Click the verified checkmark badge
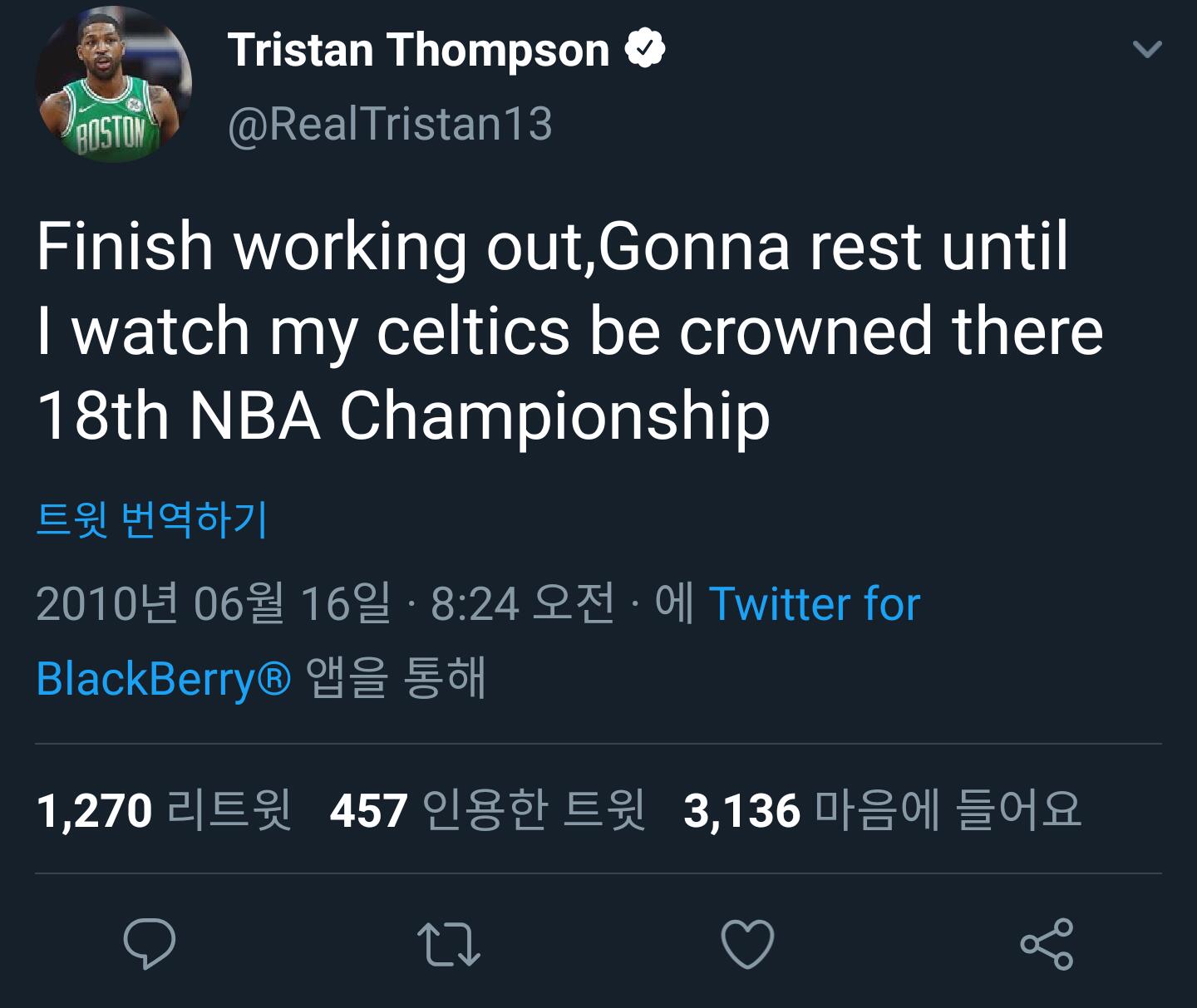This screenshot has width=1197, height=1008. [645, 50]
